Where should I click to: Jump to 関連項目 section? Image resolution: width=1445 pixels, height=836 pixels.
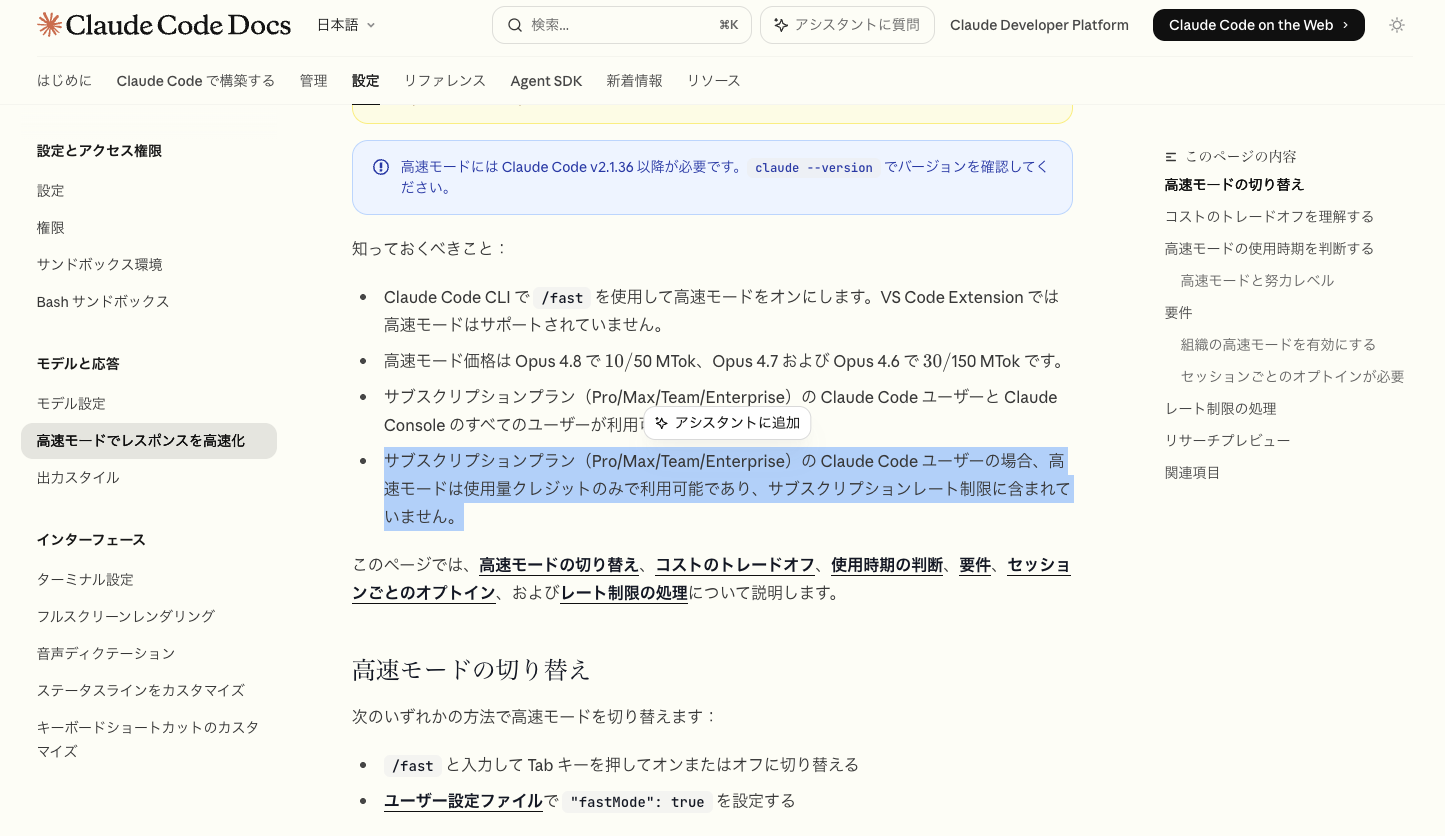[x=1192, y=473]
